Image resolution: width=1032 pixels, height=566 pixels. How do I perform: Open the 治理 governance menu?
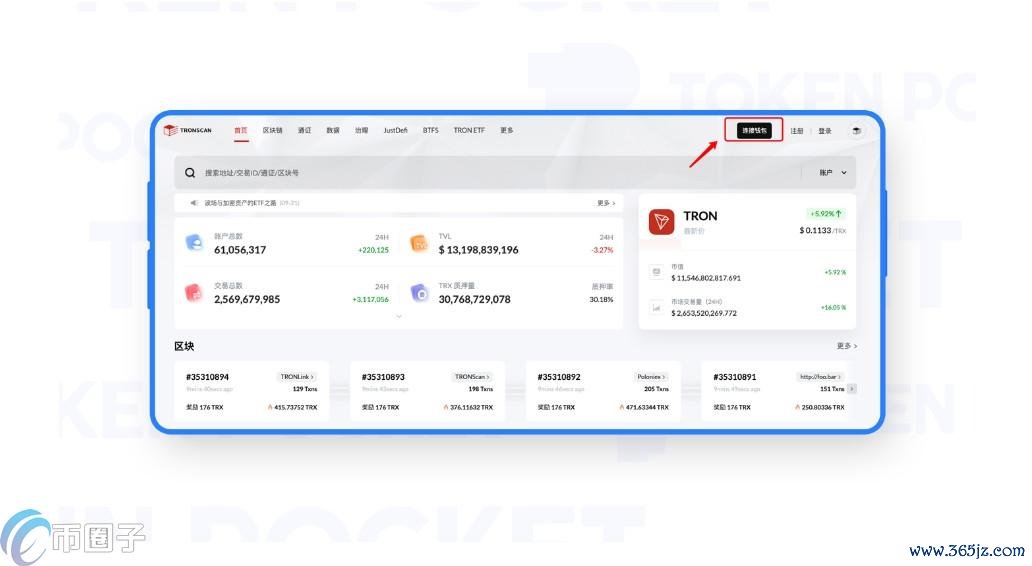361,130
